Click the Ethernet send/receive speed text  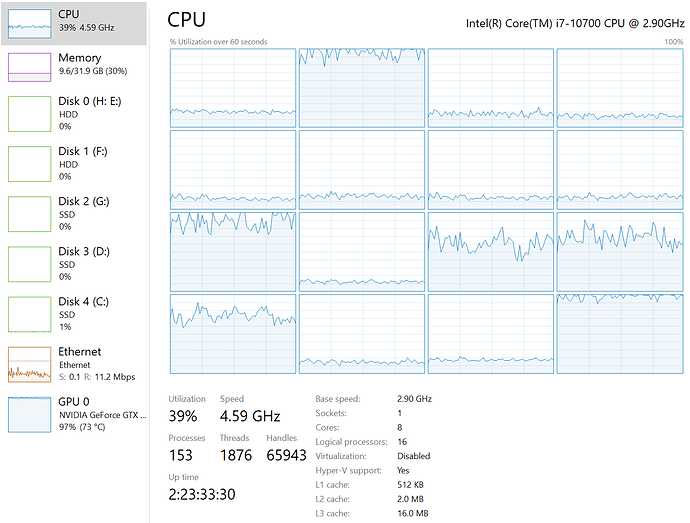point(96,377)
